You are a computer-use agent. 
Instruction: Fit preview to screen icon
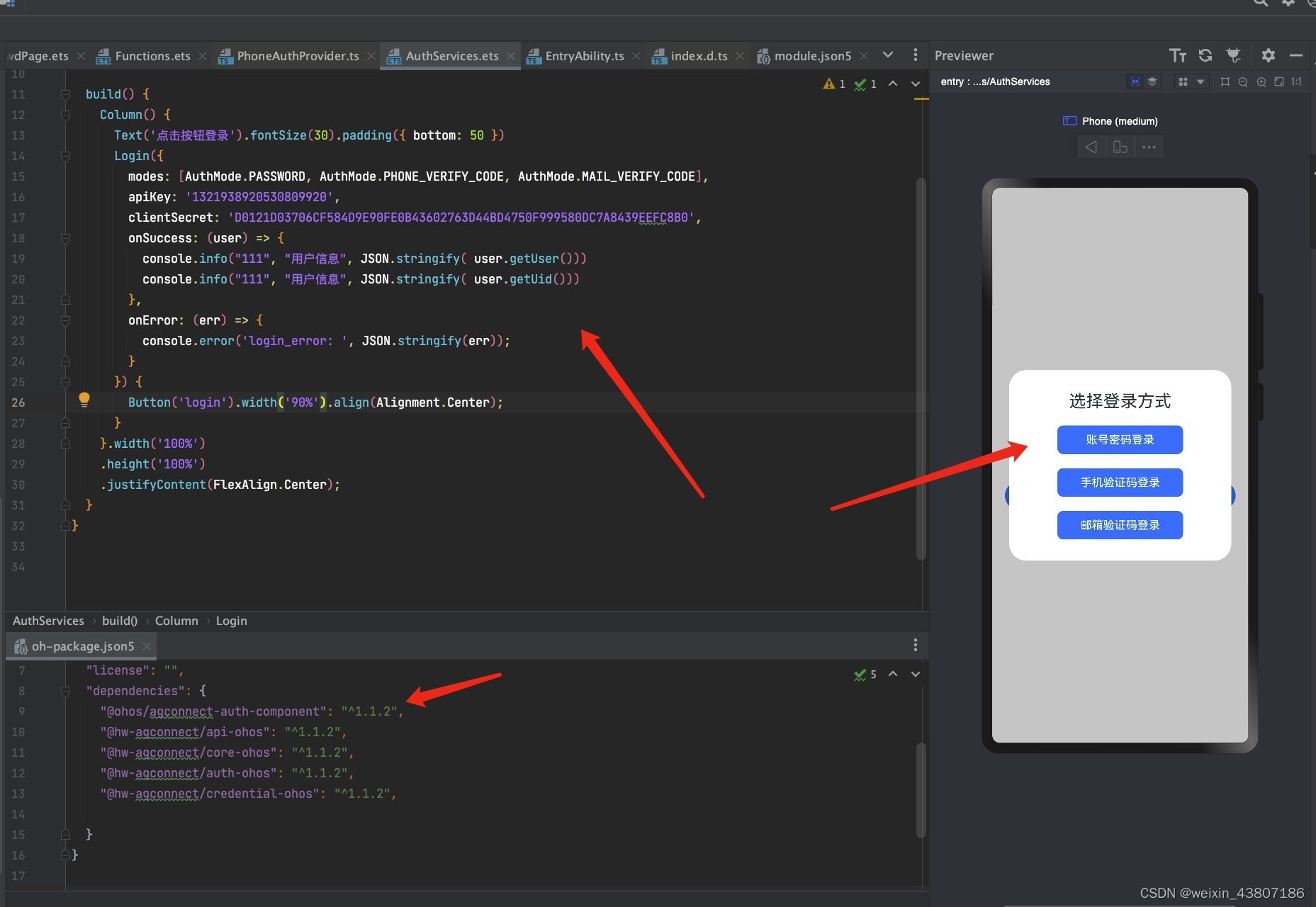[x=1279, y=81]
